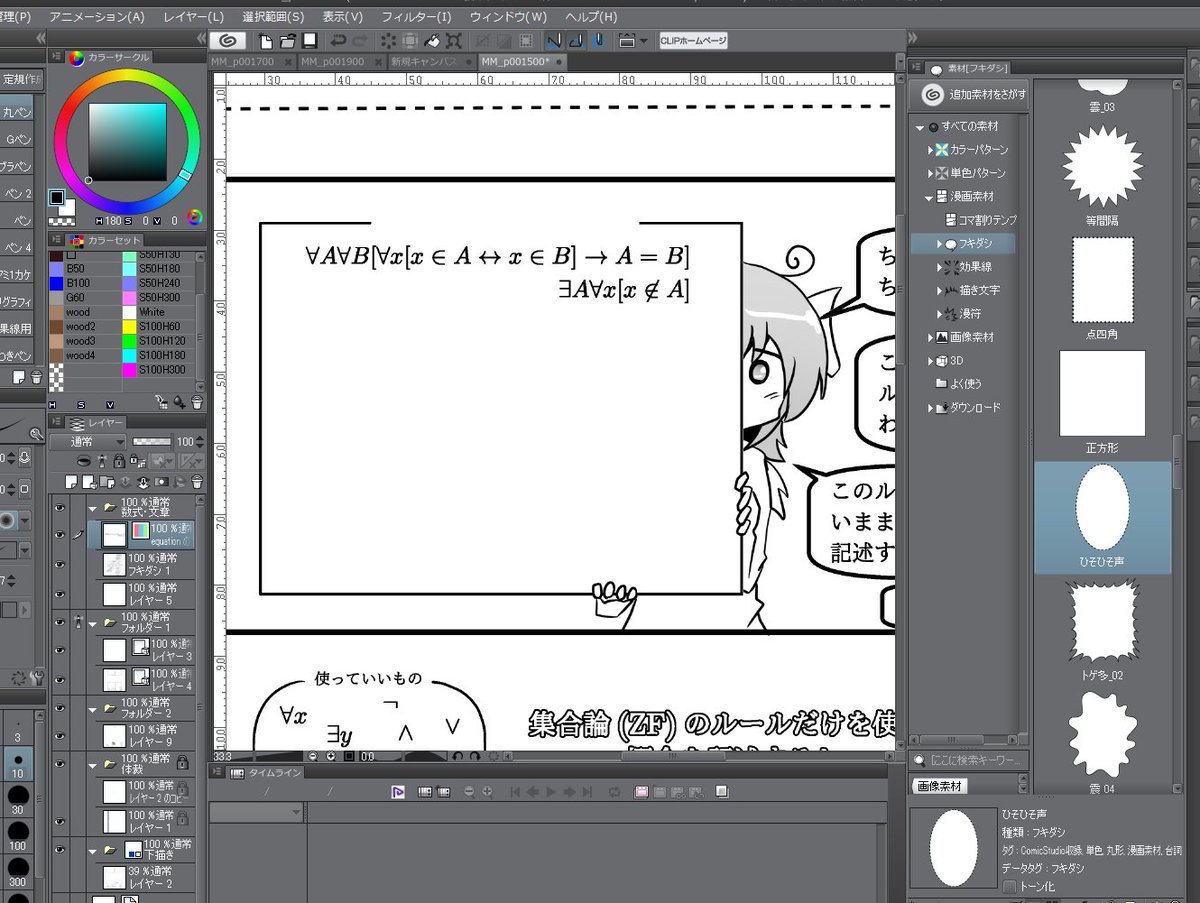Collapse the すべての素材 tree
This screenshot has width=1200, height=903.
pyautogui.click(x=920, y=127)
